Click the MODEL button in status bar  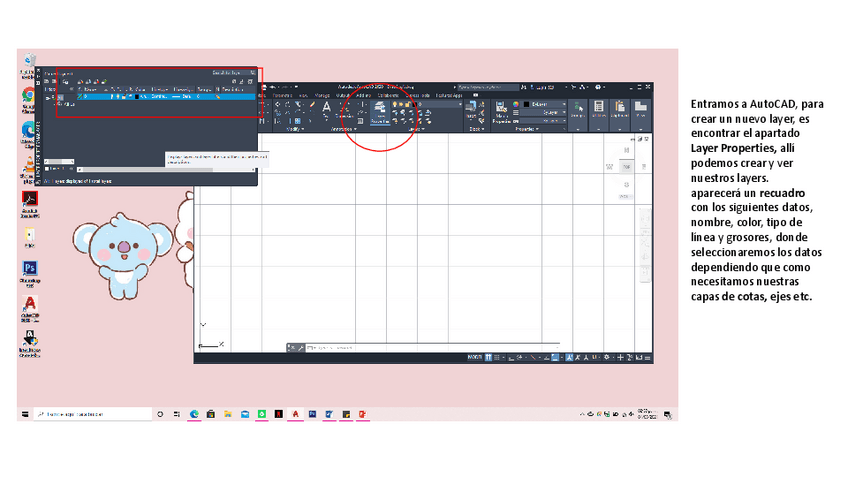[474, 357]
